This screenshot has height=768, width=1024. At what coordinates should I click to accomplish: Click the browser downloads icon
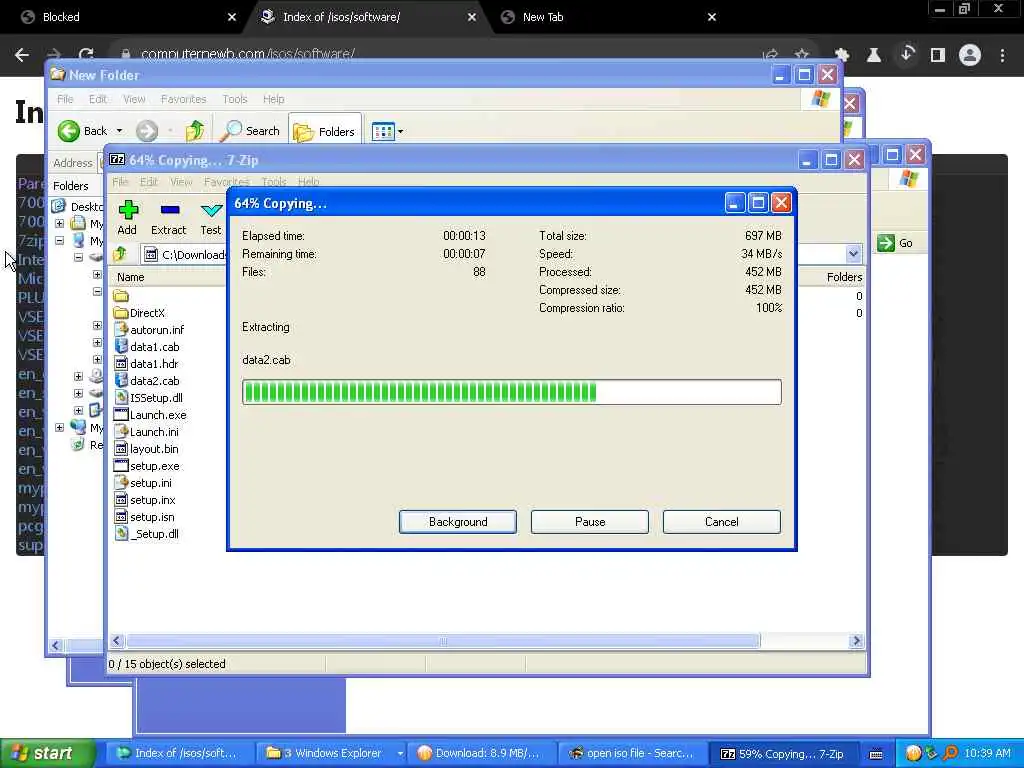[906, 54]
